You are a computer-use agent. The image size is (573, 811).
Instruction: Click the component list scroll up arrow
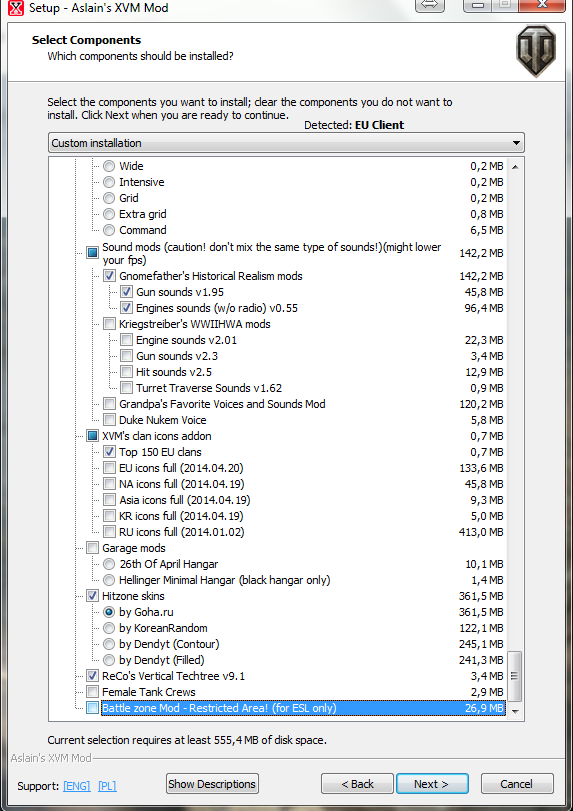click(515, 167)
